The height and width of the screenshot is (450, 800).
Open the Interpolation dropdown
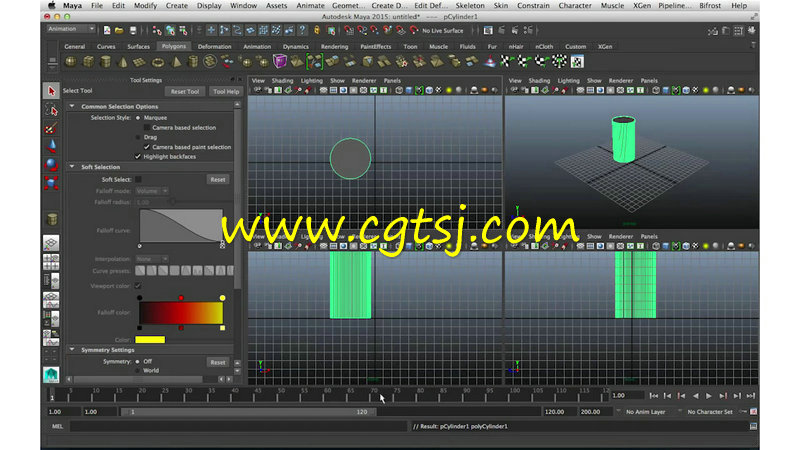(152, 259)
